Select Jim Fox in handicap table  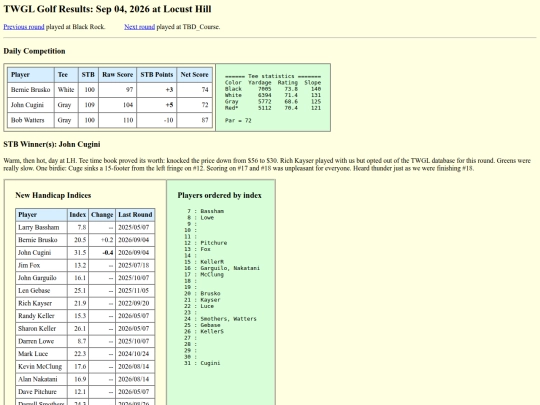coord(29,266)
